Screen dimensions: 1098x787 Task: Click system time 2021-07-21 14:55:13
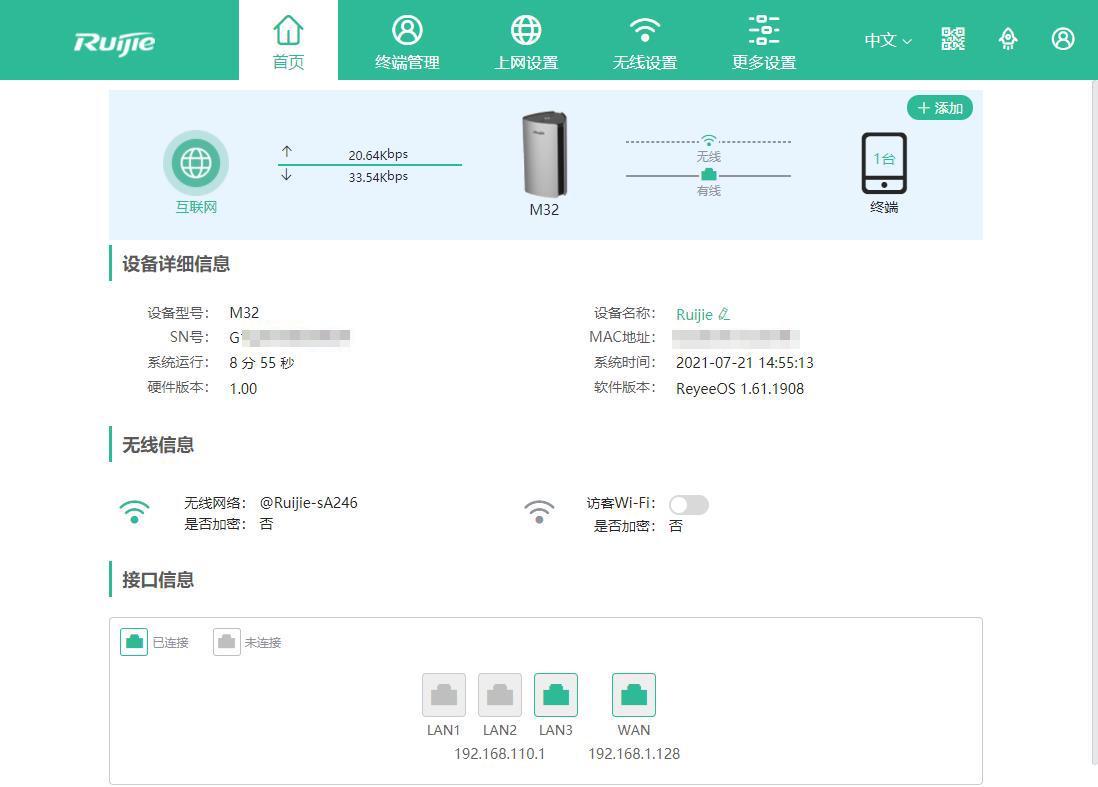[744, 363]
